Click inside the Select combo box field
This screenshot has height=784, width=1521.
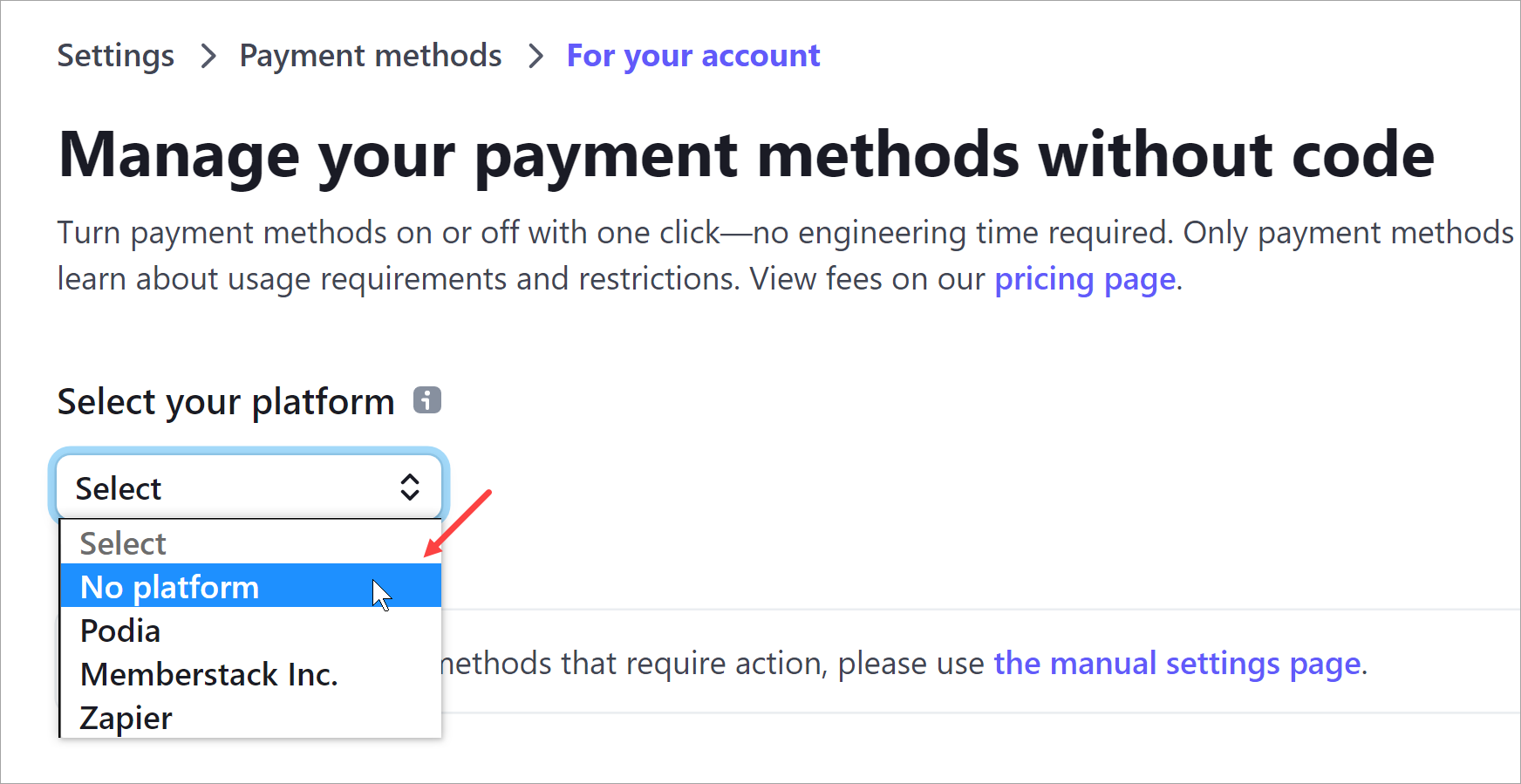(218, 487)
